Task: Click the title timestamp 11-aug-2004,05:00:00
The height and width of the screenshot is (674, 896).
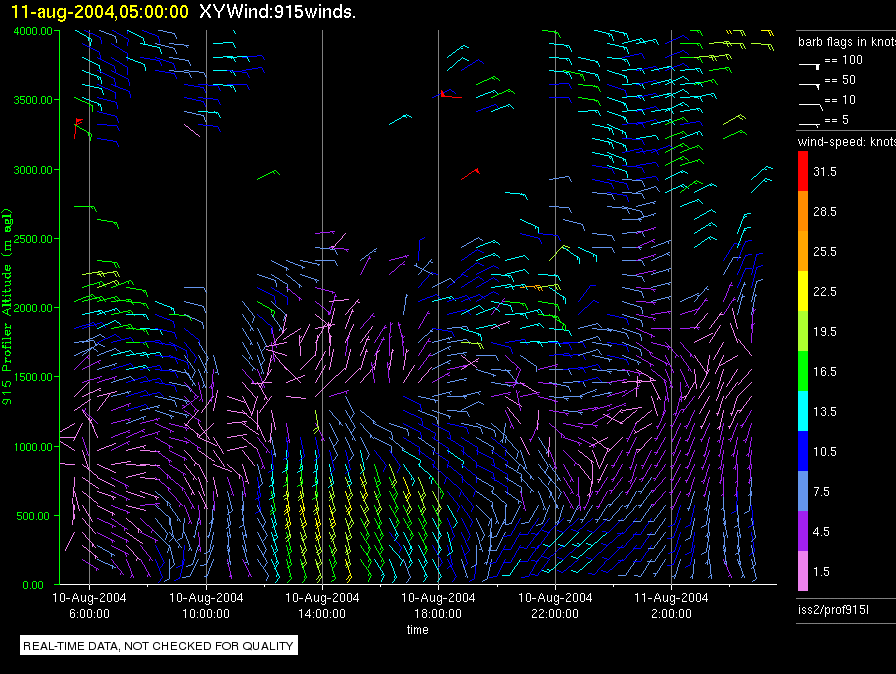Action: (x=100, y=12)
